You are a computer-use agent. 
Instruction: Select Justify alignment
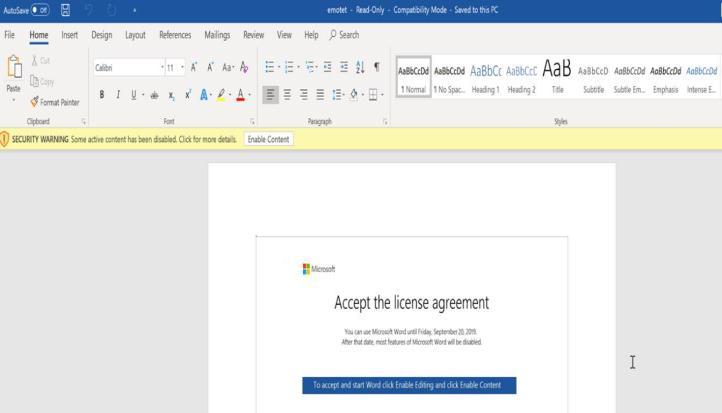(x=320, y=95)
